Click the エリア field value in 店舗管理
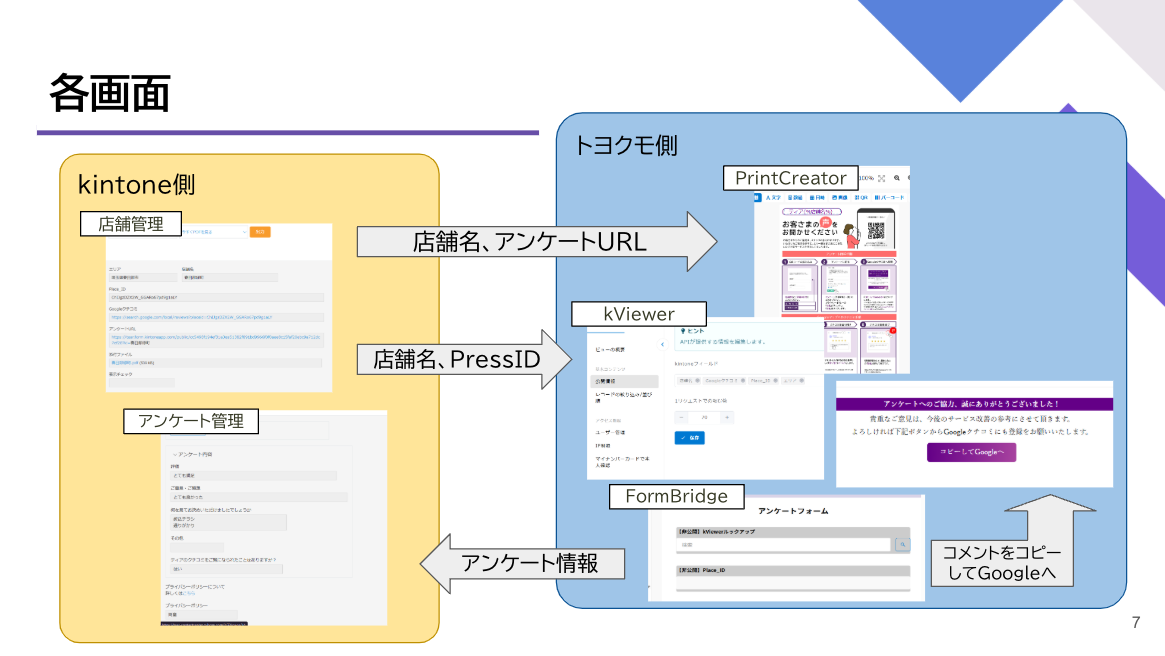The width and height of the screenshot is (1165, 656). (x=143, y=277)
